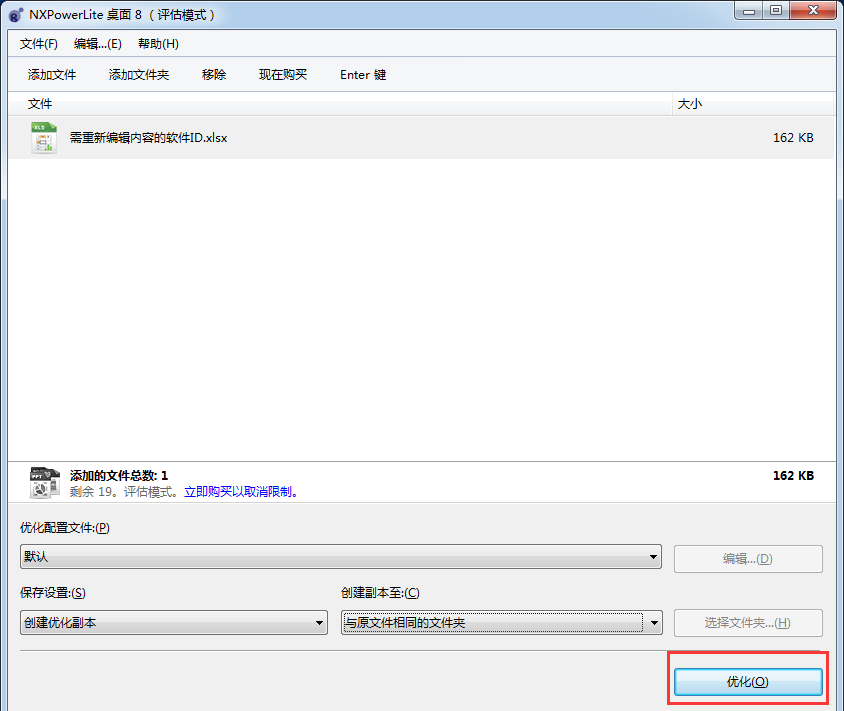Click 移除 to remove the selected file

[x=214, y=75]
